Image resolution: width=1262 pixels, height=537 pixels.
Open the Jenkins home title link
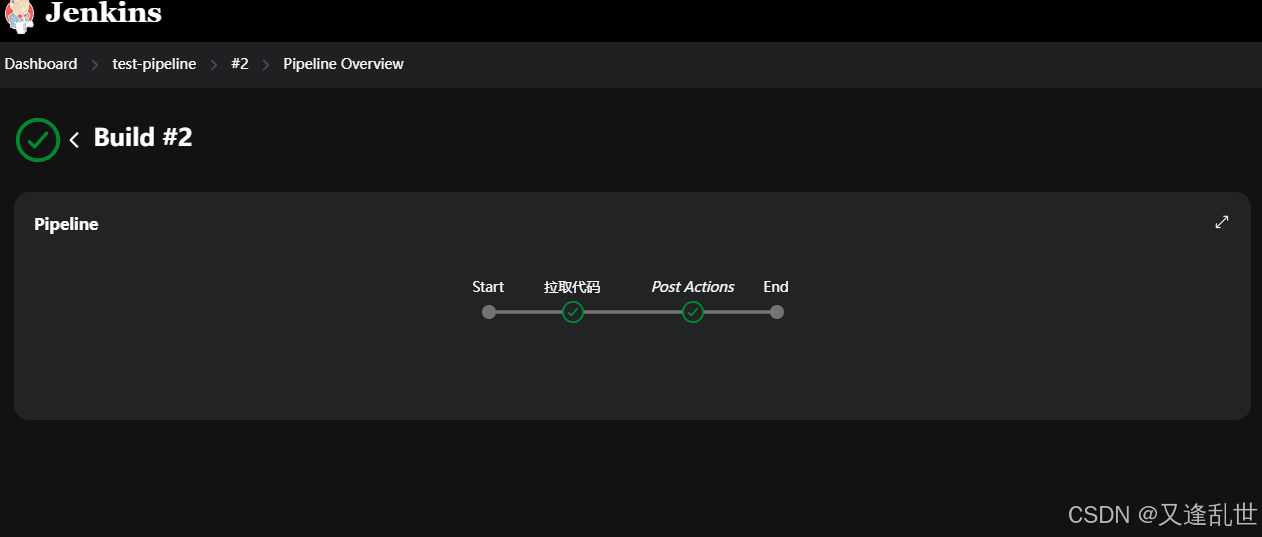(x=103, y=14)
